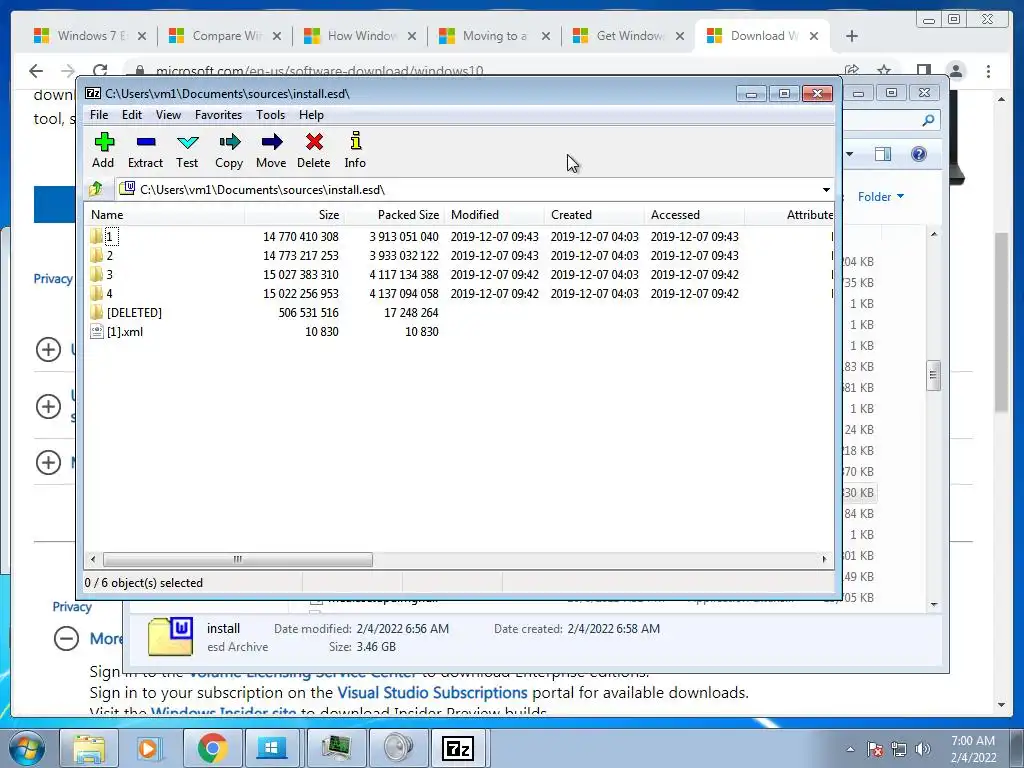This screenshot has width=1024, height=768.
Task: Click the Add toolbar icon in 7-Zip
Action: pyautogui.click(x=103, y=150)
